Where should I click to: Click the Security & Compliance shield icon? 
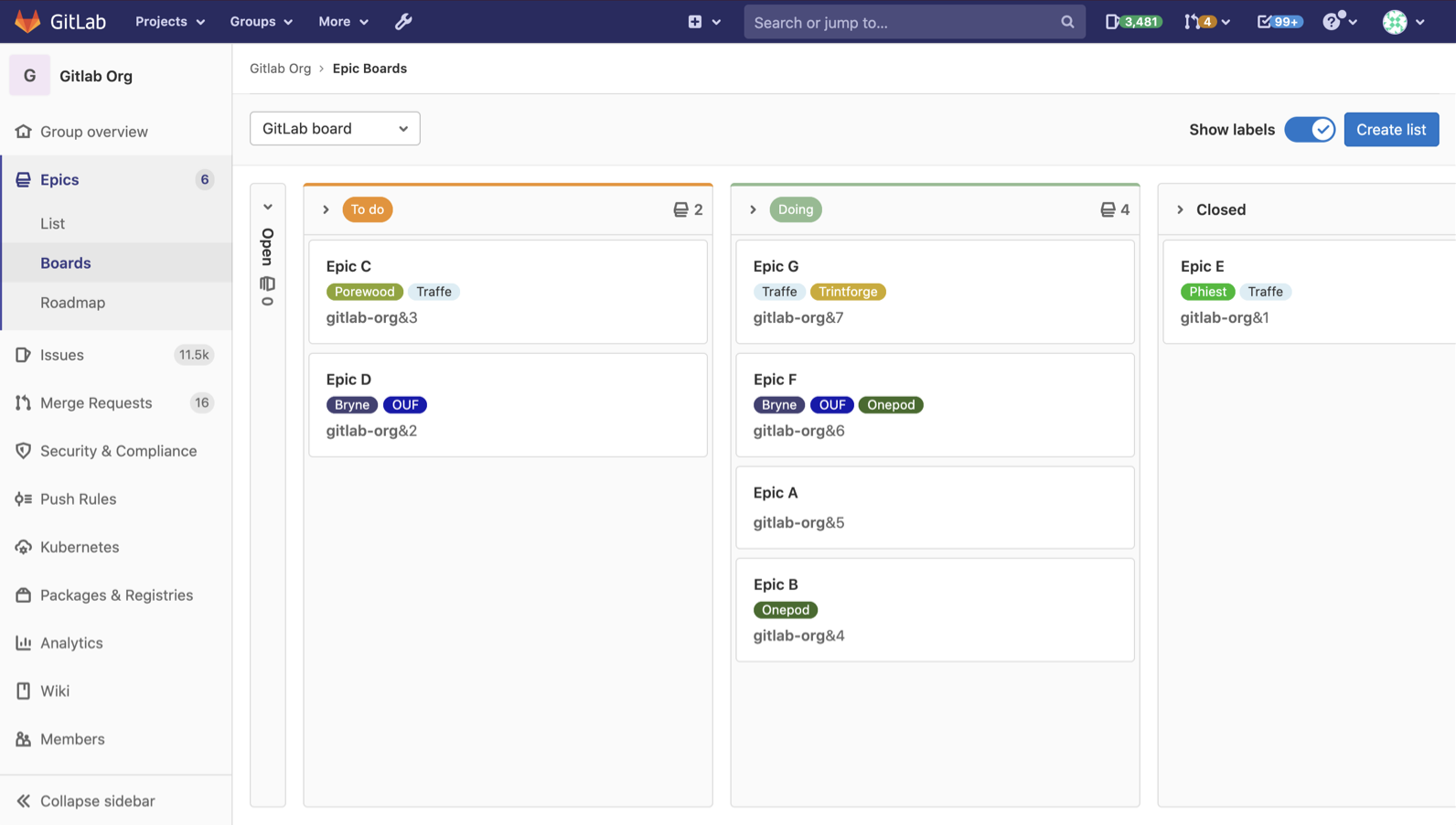coord(24,451)
